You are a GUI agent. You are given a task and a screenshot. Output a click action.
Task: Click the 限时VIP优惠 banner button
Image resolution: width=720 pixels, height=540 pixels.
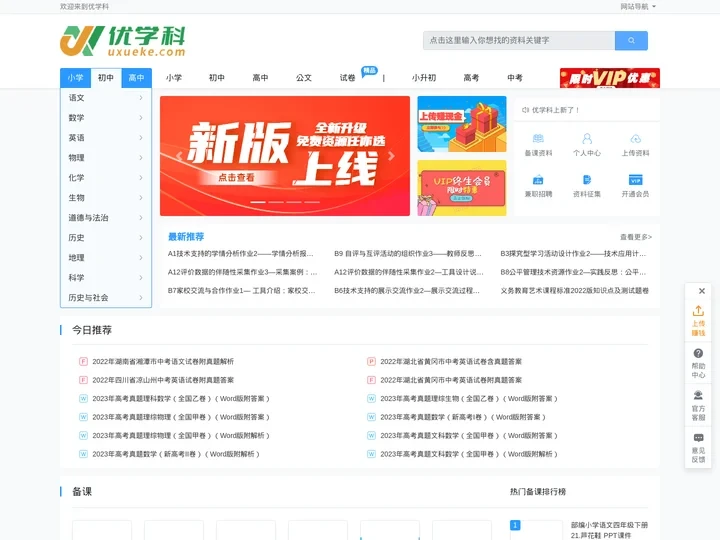pos(610,78)
